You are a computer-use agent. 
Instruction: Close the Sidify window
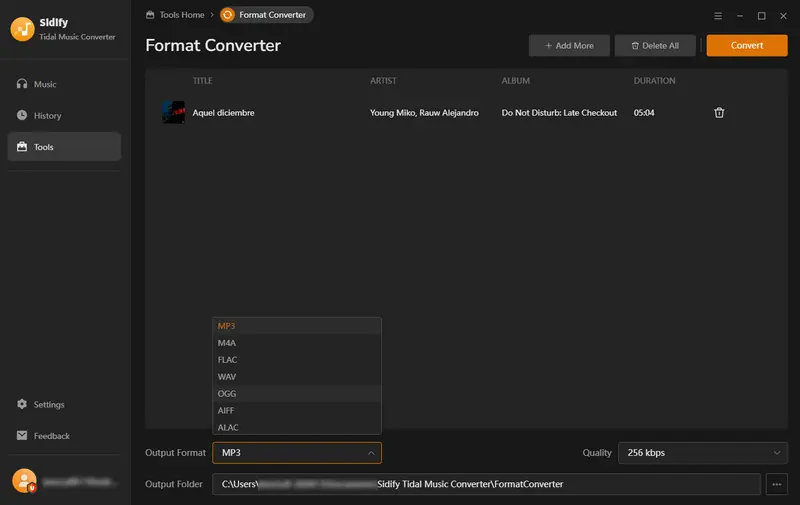(784, 16)
